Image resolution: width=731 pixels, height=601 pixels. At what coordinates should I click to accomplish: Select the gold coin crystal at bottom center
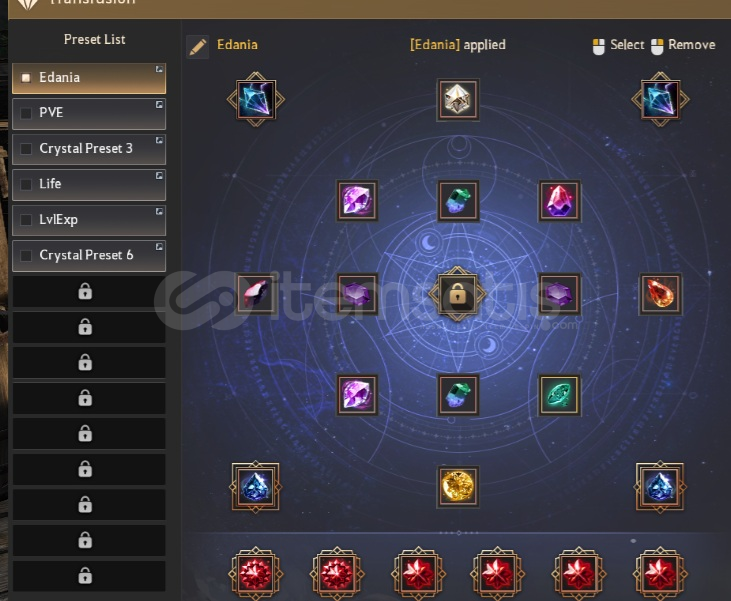click(458, 486)
